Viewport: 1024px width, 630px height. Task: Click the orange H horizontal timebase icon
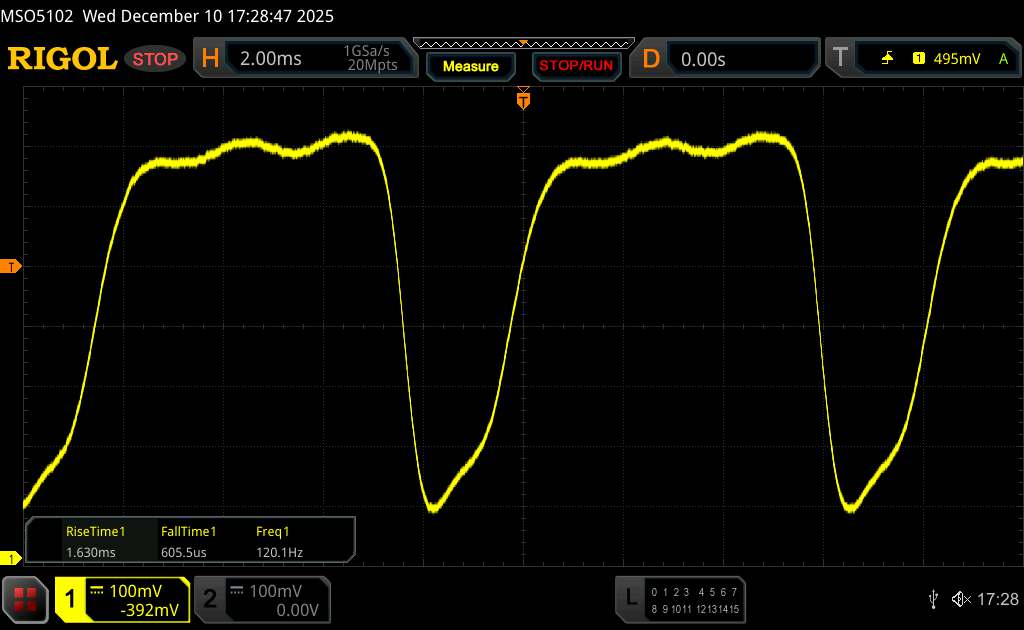(x=210, y=59)
